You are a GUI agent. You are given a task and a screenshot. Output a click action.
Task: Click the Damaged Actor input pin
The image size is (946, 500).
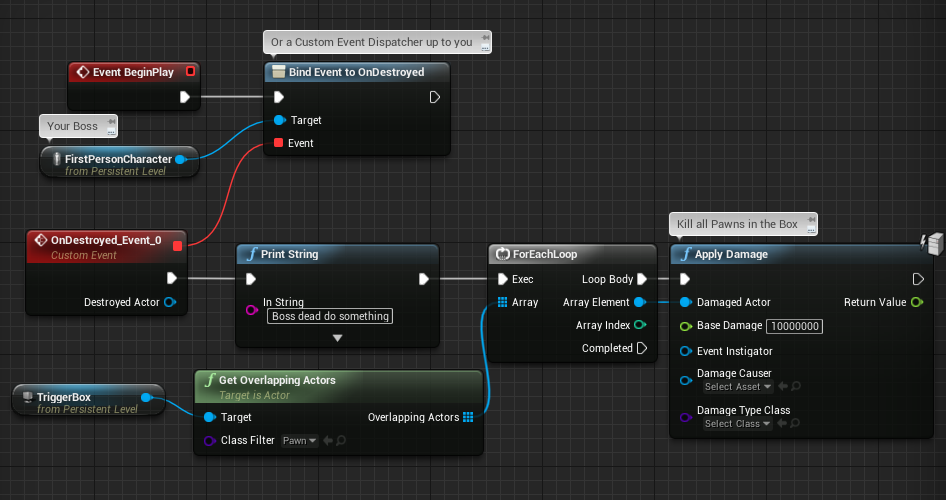click(685, 302)
